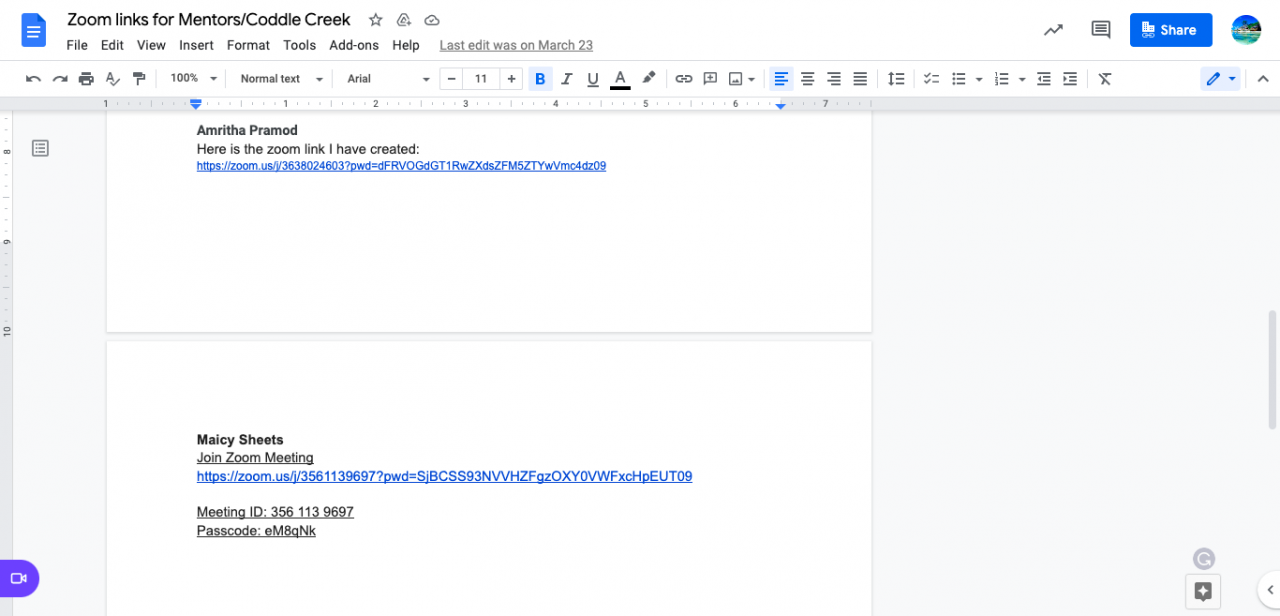Open the File menu
The image size is (1280, 616).
pos(77,45)
